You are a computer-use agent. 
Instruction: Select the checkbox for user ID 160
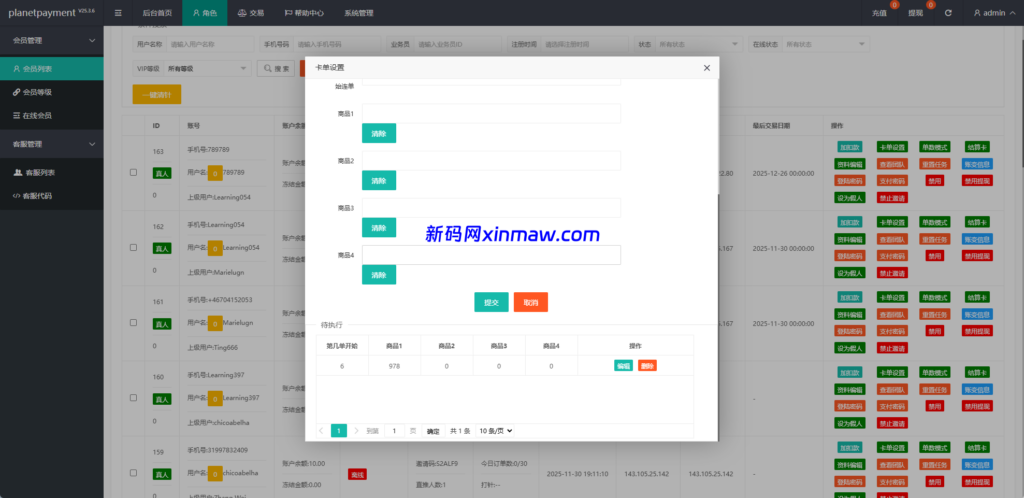pos(133,397)
